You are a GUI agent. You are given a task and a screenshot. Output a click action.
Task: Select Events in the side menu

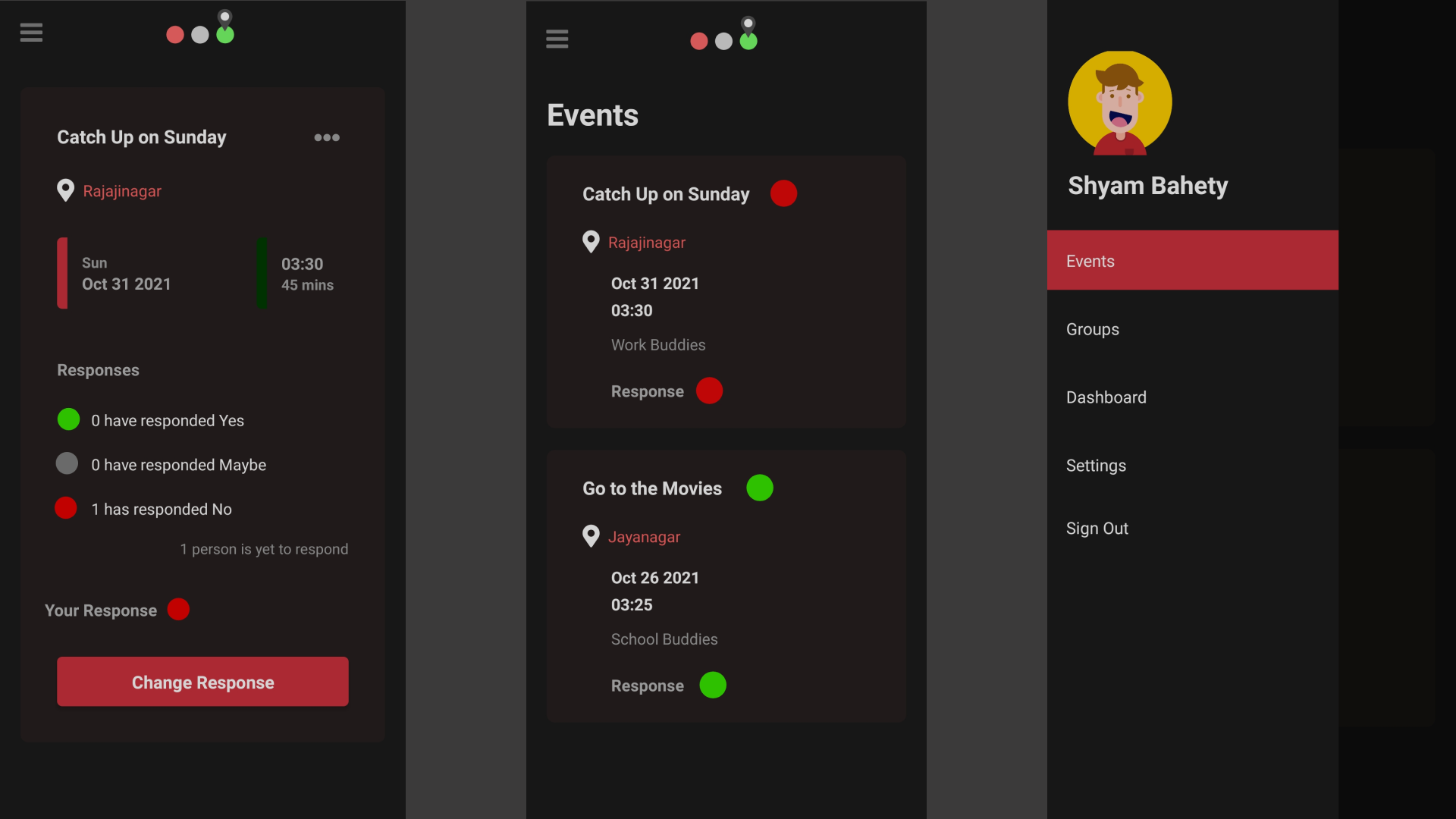click(x=1192, y=260)
